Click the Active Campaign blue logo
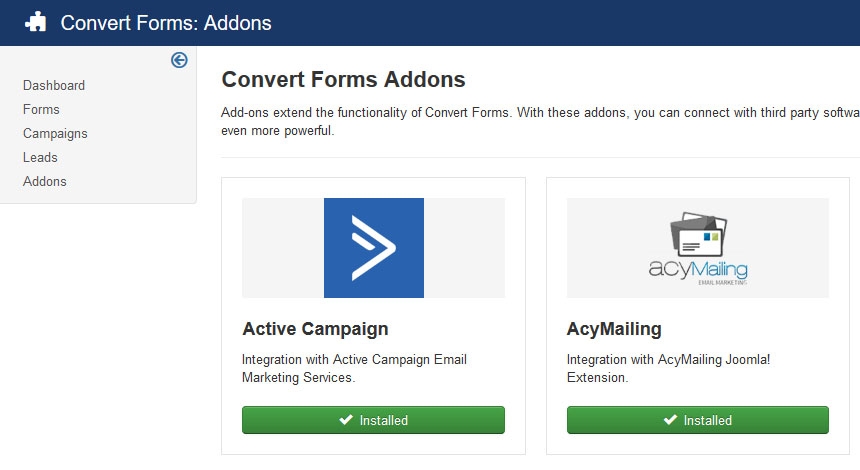The width and height of the screenshot is (860, 470). (x=374, y=248)
